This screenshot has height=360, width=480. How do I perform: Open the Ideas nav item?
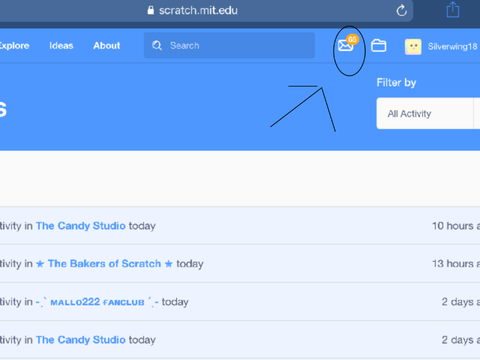pyautogui.click(x=61, y=46)
